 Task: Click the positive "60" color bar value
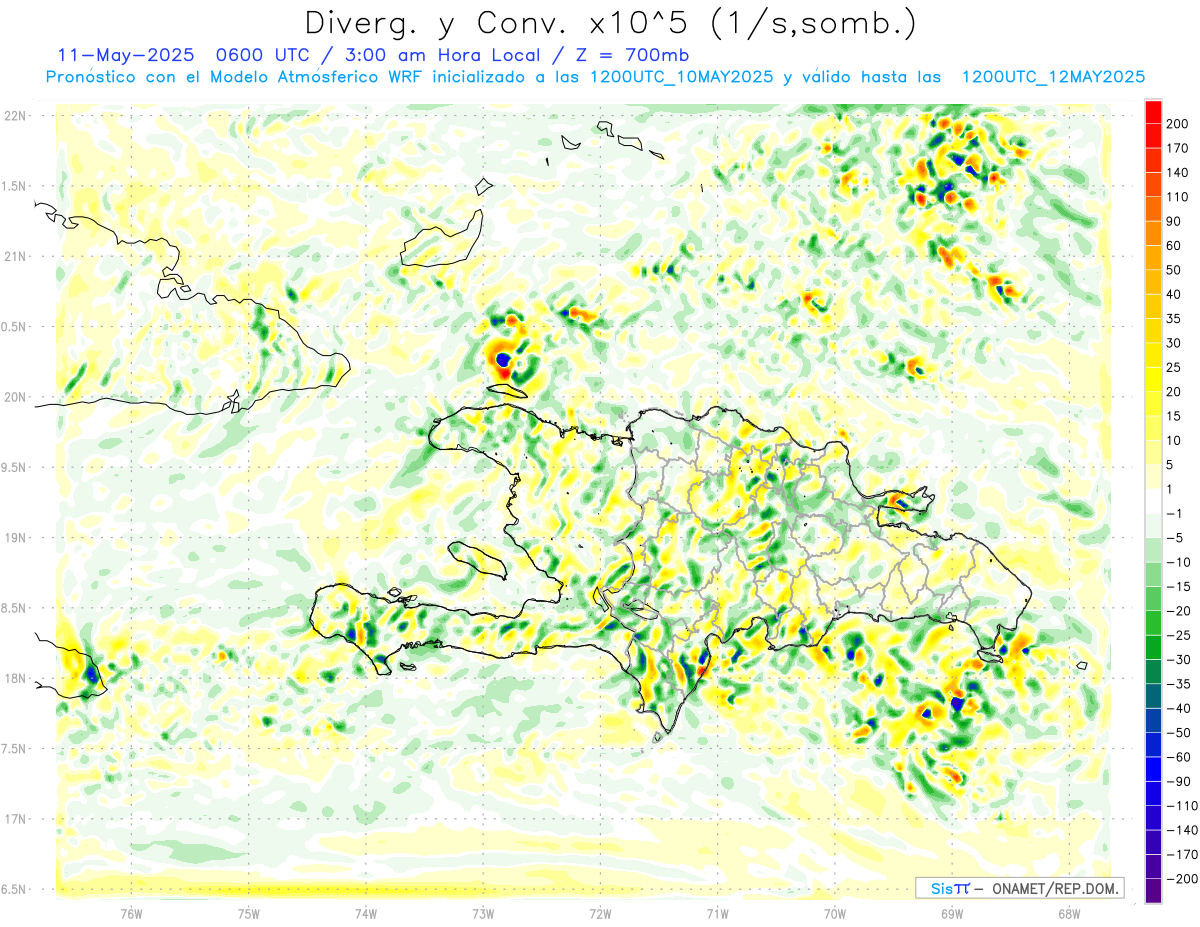[1173, 246]
